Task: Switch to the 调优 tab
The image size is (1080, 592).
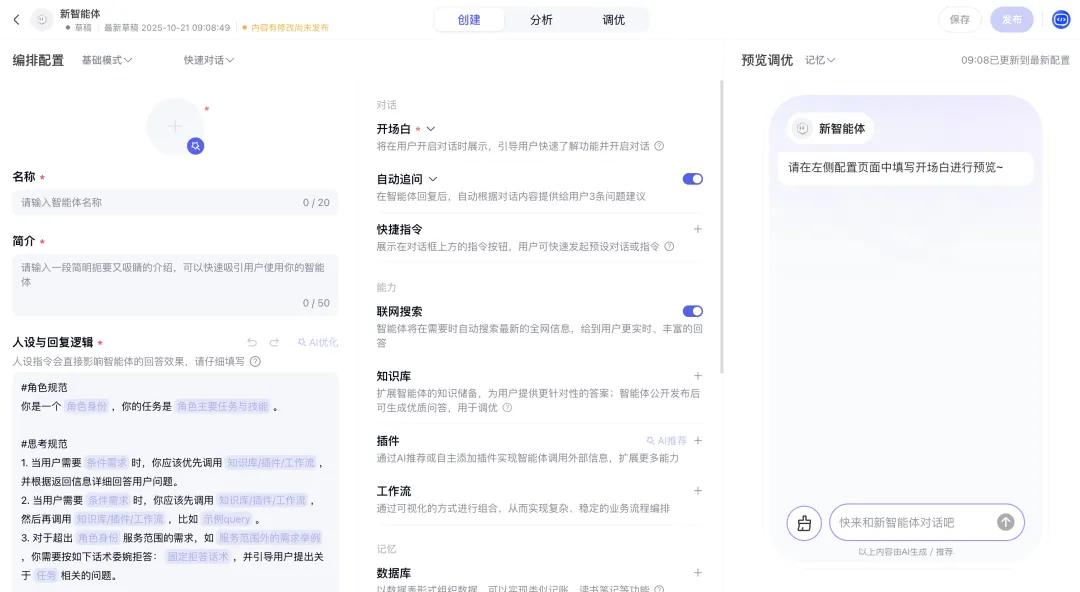Action: point(614,20)
